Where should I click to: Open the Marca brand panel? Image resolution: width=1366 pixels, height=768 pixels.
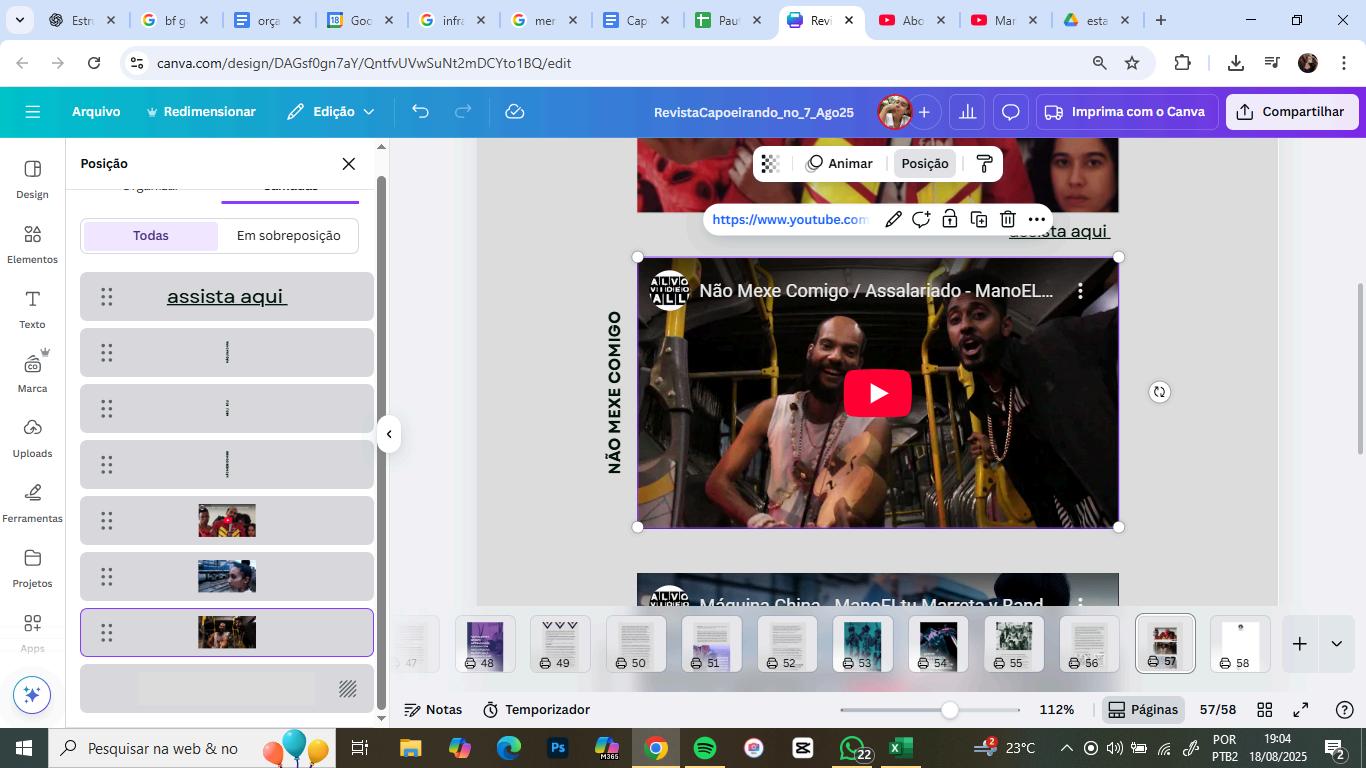pos(32,373)
